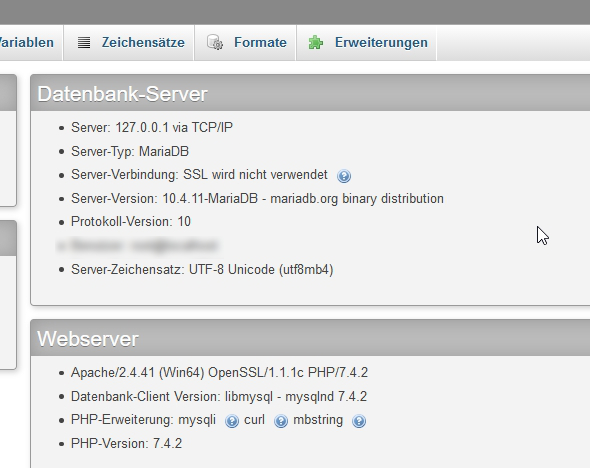
Task: Select the Datenbank-Client Version libmysql line
Action: tap(219, 397)
